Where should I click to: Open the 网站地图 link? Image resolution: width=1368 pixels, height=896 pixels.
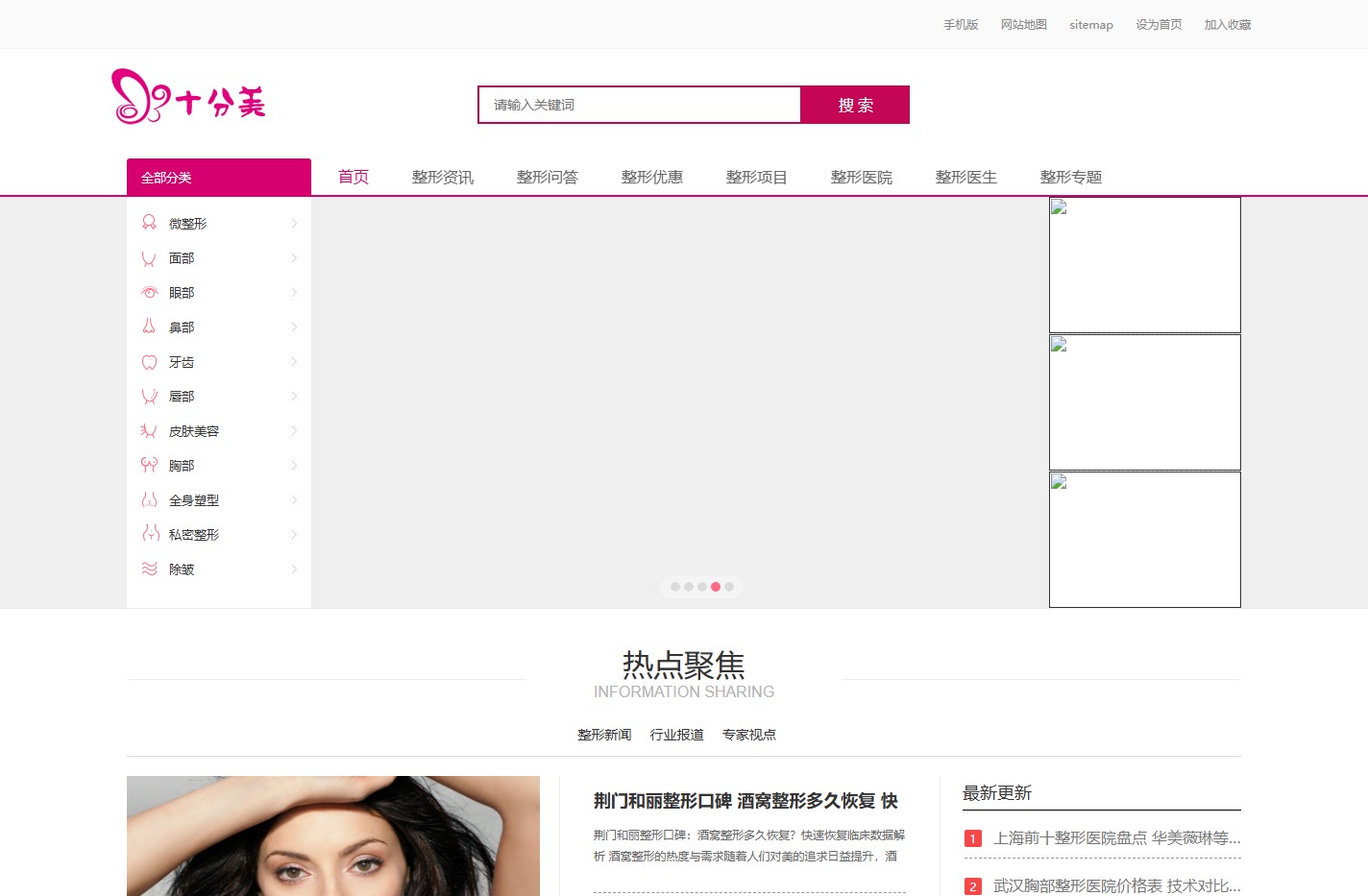1024,25
